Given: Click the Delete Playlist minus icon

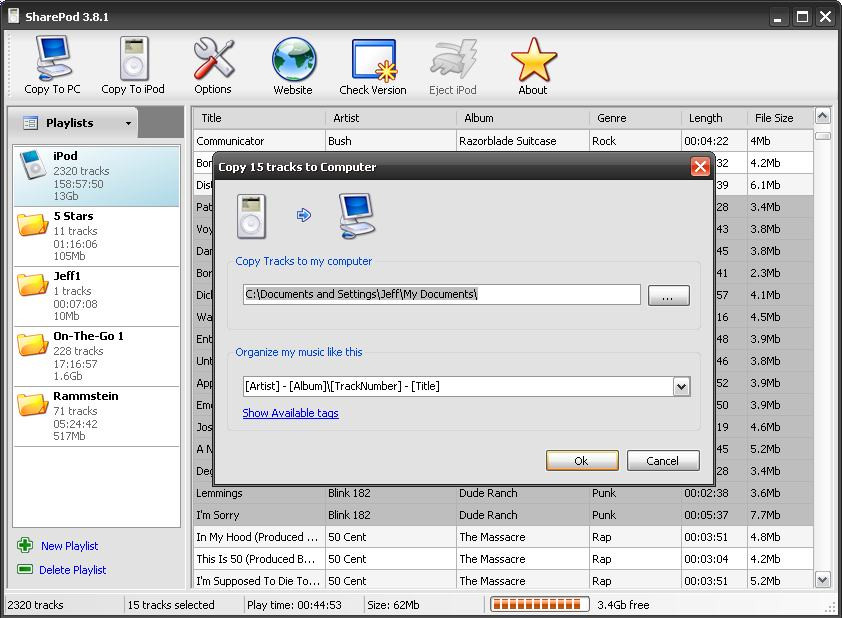Looking at the screenshot, I should tap(25, 570).
